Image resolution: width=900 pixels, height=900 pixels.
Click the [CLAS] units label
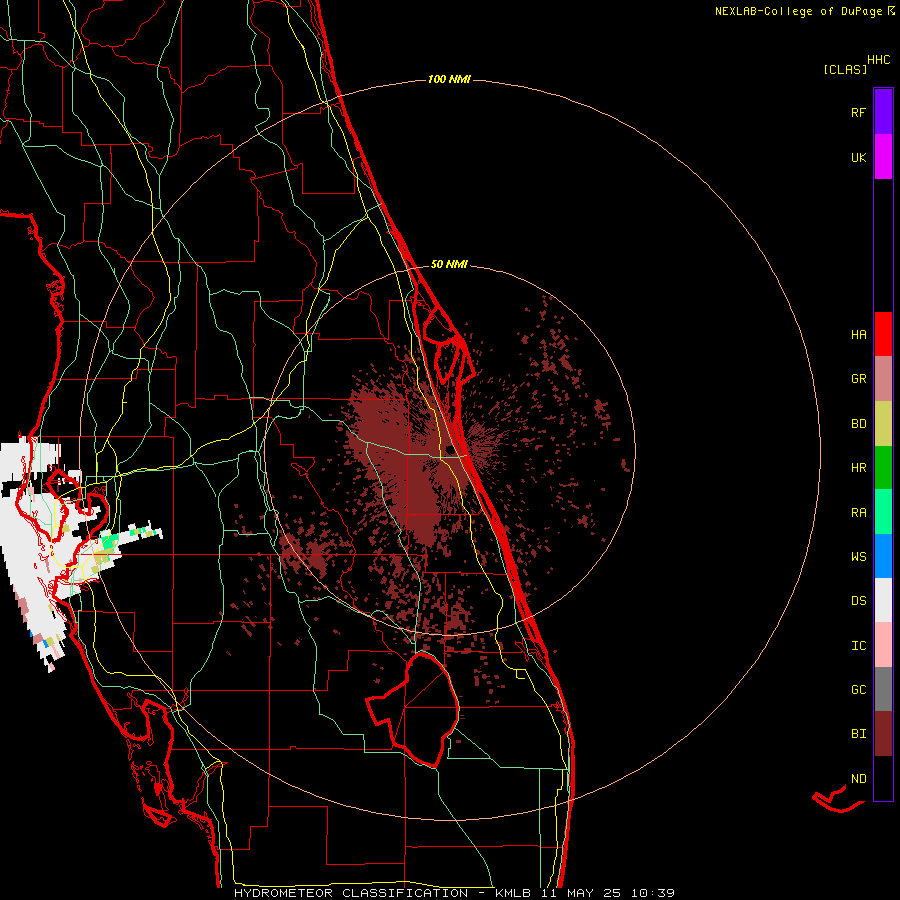point(845,69)
